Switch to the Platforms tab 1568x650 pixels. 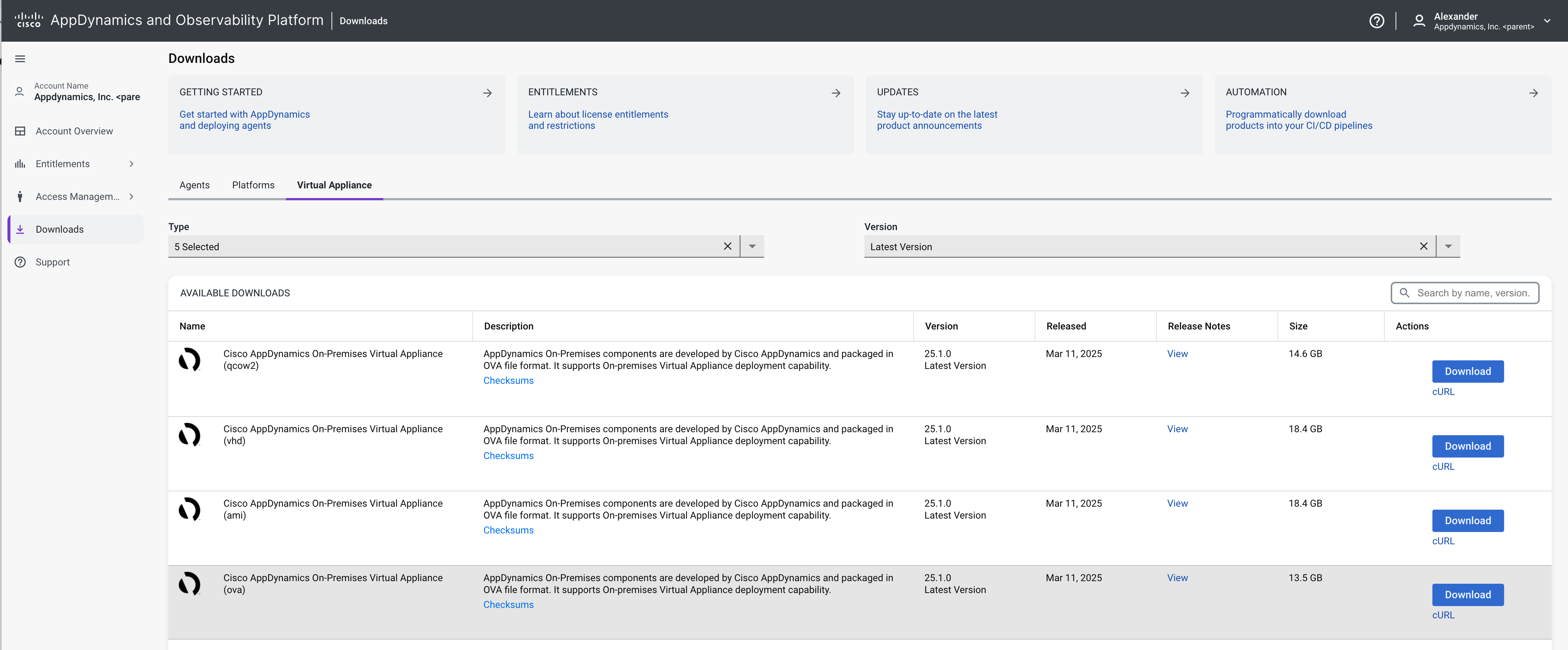tap(253, 185)
